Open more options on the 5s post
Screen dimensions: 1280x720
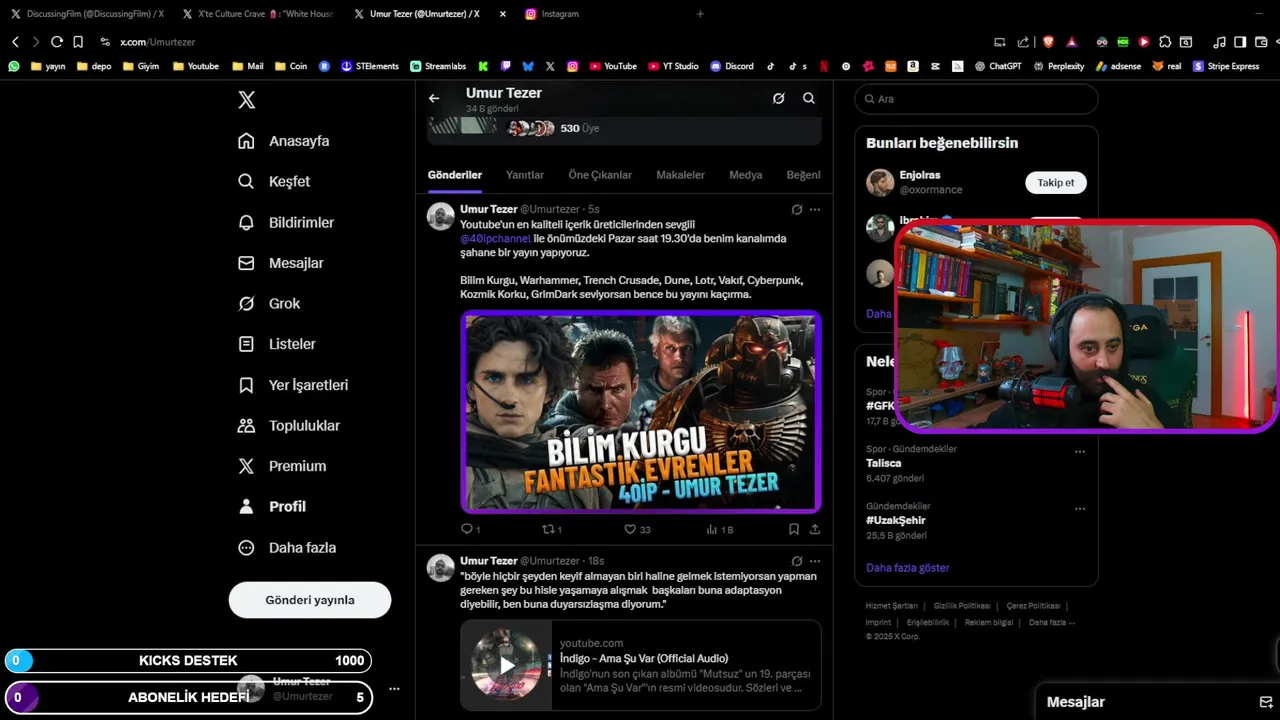815,210
